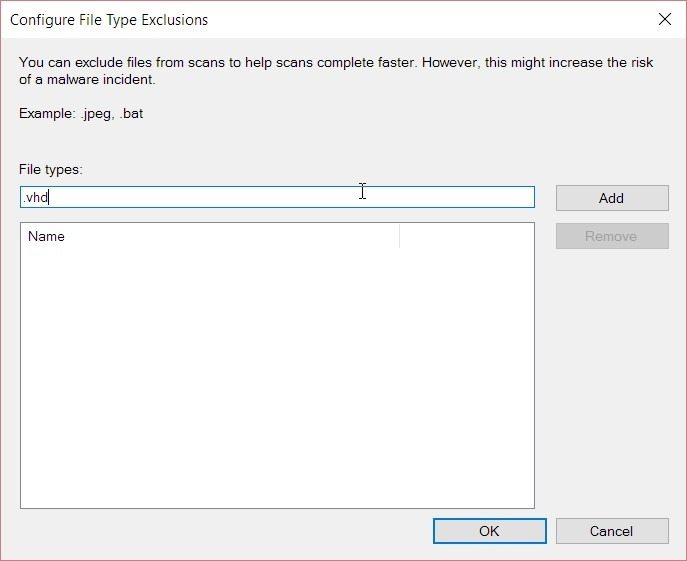Click the blank column header beside Name
The image size is (687, 561).
[x=467, y=236]
